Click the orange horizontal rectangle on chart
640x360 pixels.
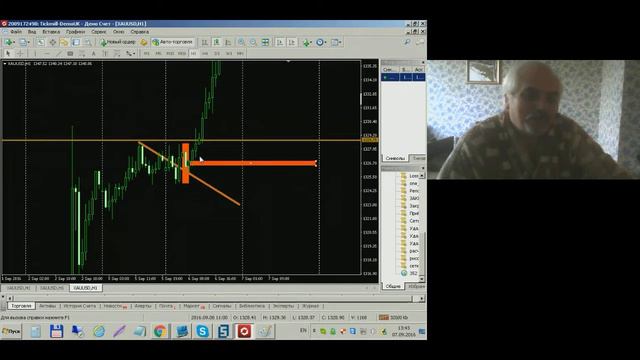click(x=253, y=163)
